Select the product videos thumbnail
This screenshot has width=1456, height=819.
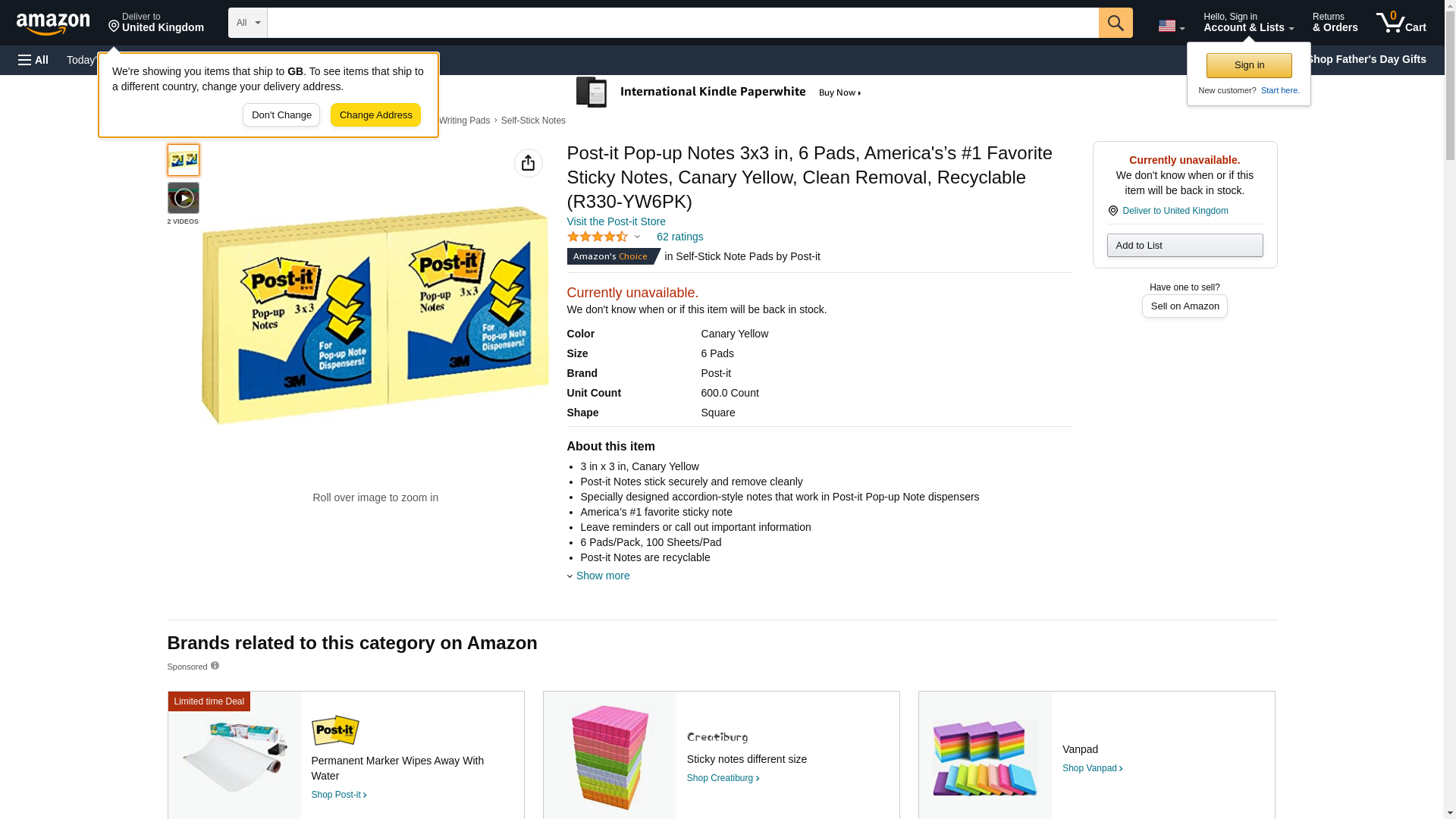coord(183,198)
